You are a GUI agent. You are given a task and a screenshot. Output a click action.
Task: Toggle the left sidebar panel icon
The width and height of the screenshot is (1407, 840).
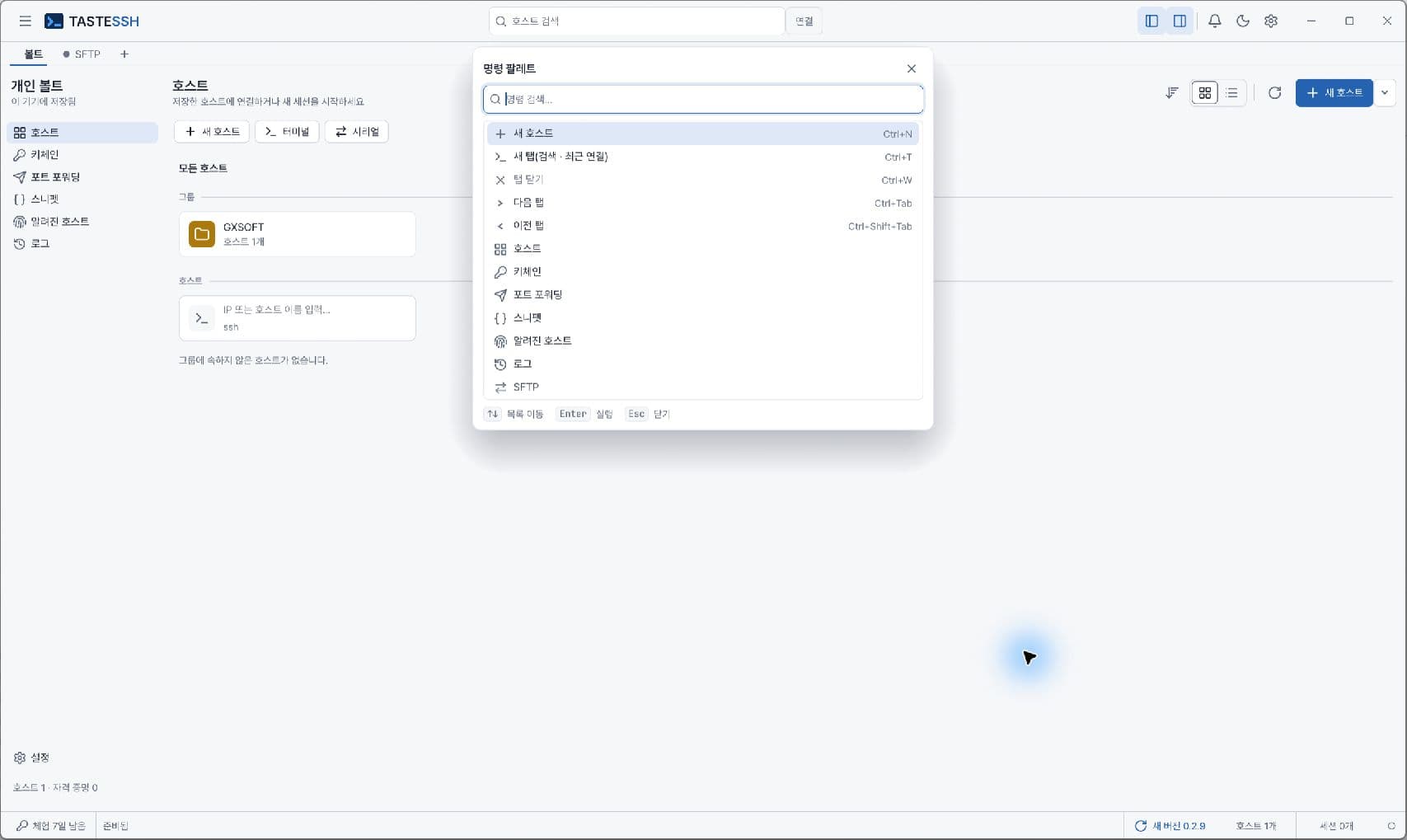(1151, 21)
